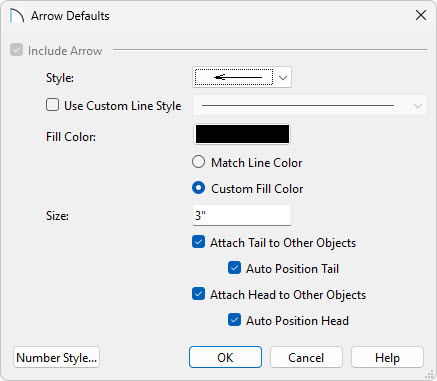Open Help for Arrow Defaults
Screen dimensions: 437x381
pyautogui.click(x=387, y=357)
